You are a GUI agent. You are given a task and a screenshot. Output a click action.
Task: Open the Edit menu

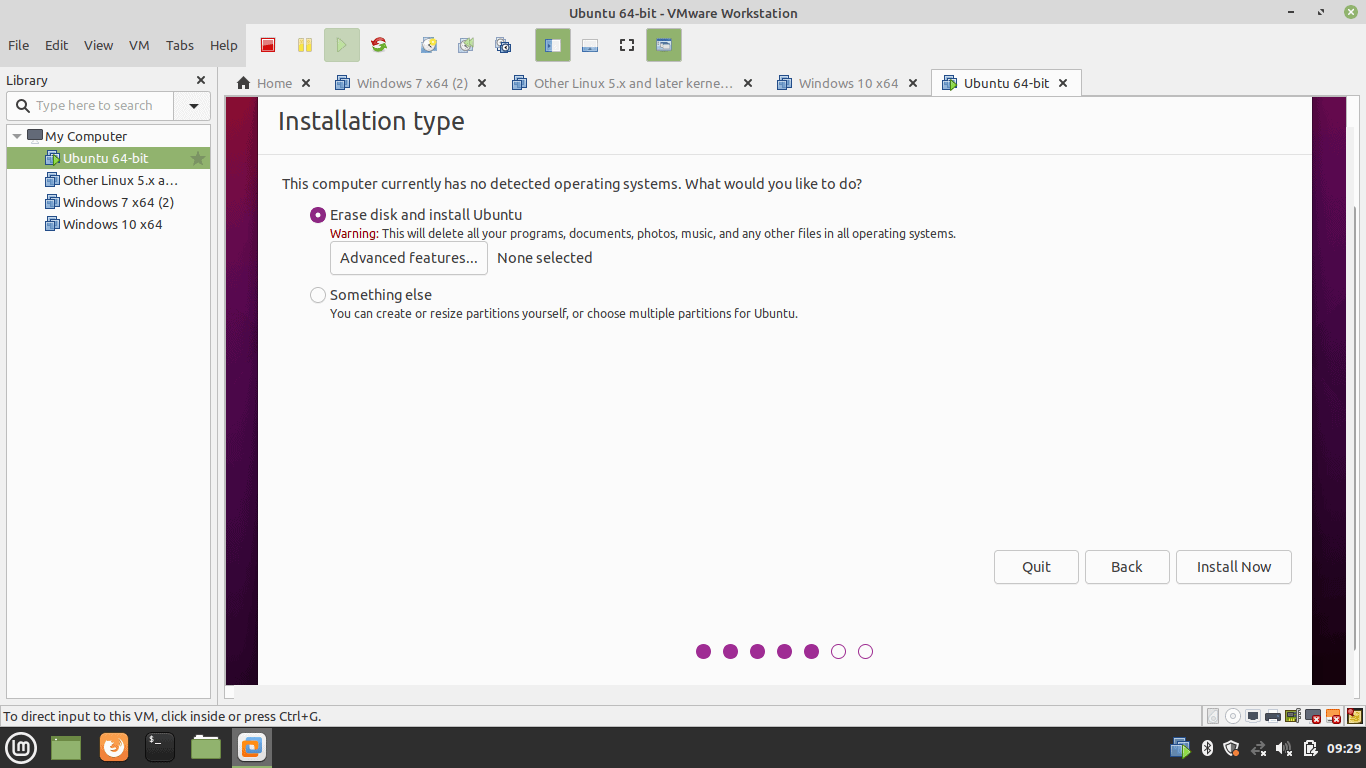click(x=57, y=45)
